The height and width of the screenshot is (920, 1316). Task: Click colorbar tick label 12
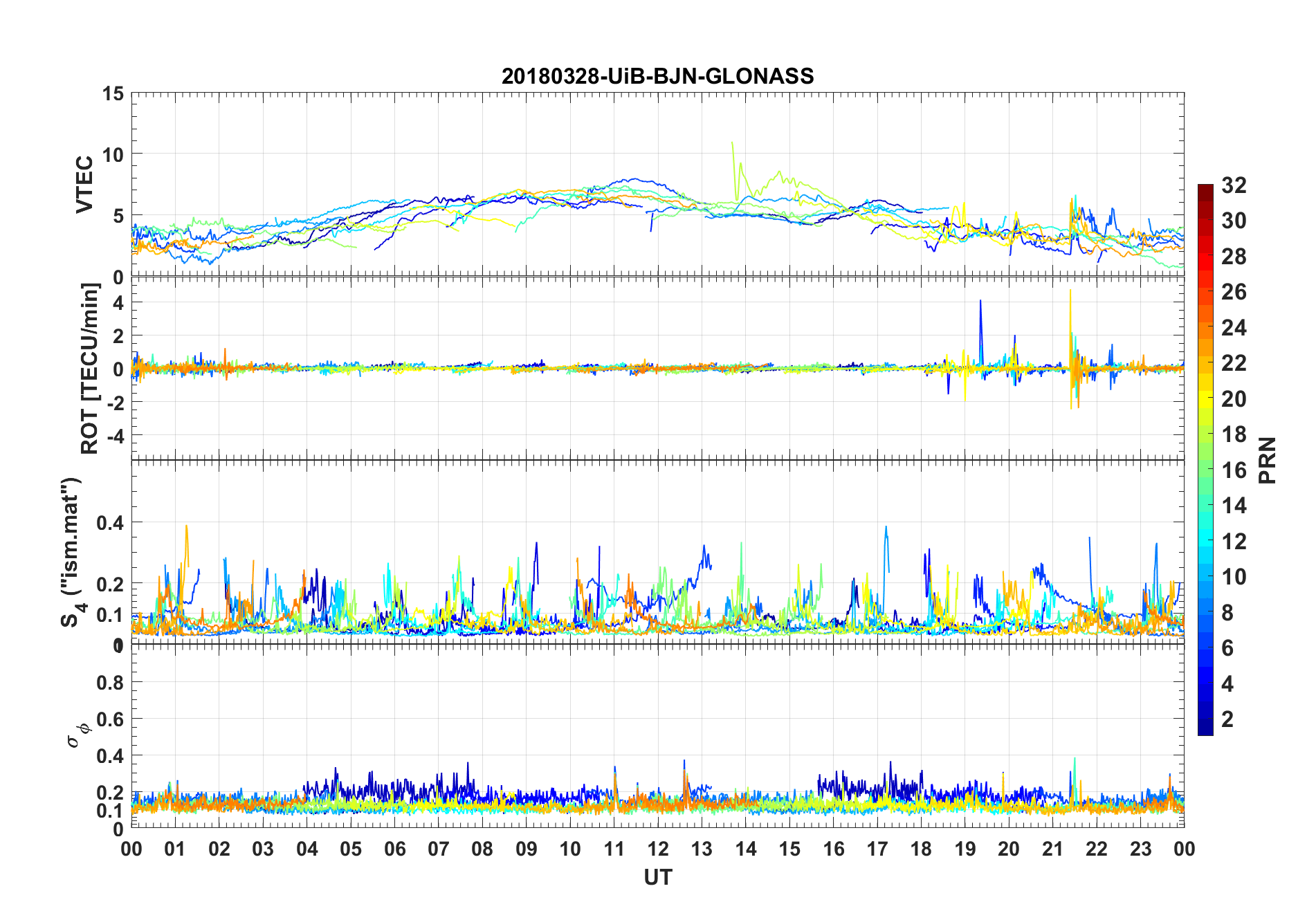[1234, 542]
